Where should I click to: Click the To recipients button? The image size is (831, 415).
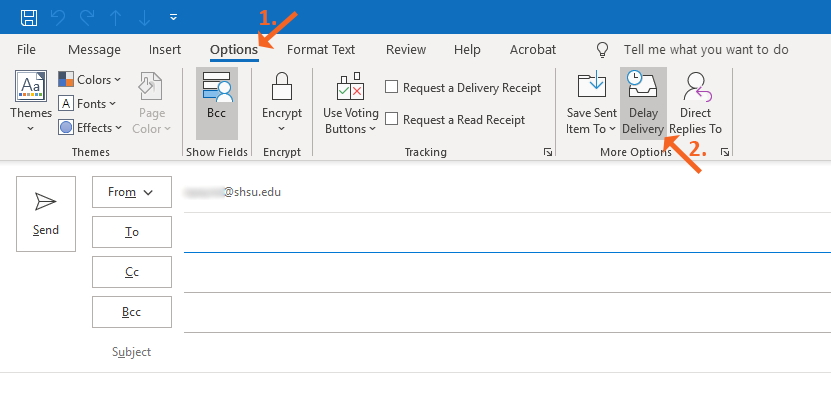131,232
